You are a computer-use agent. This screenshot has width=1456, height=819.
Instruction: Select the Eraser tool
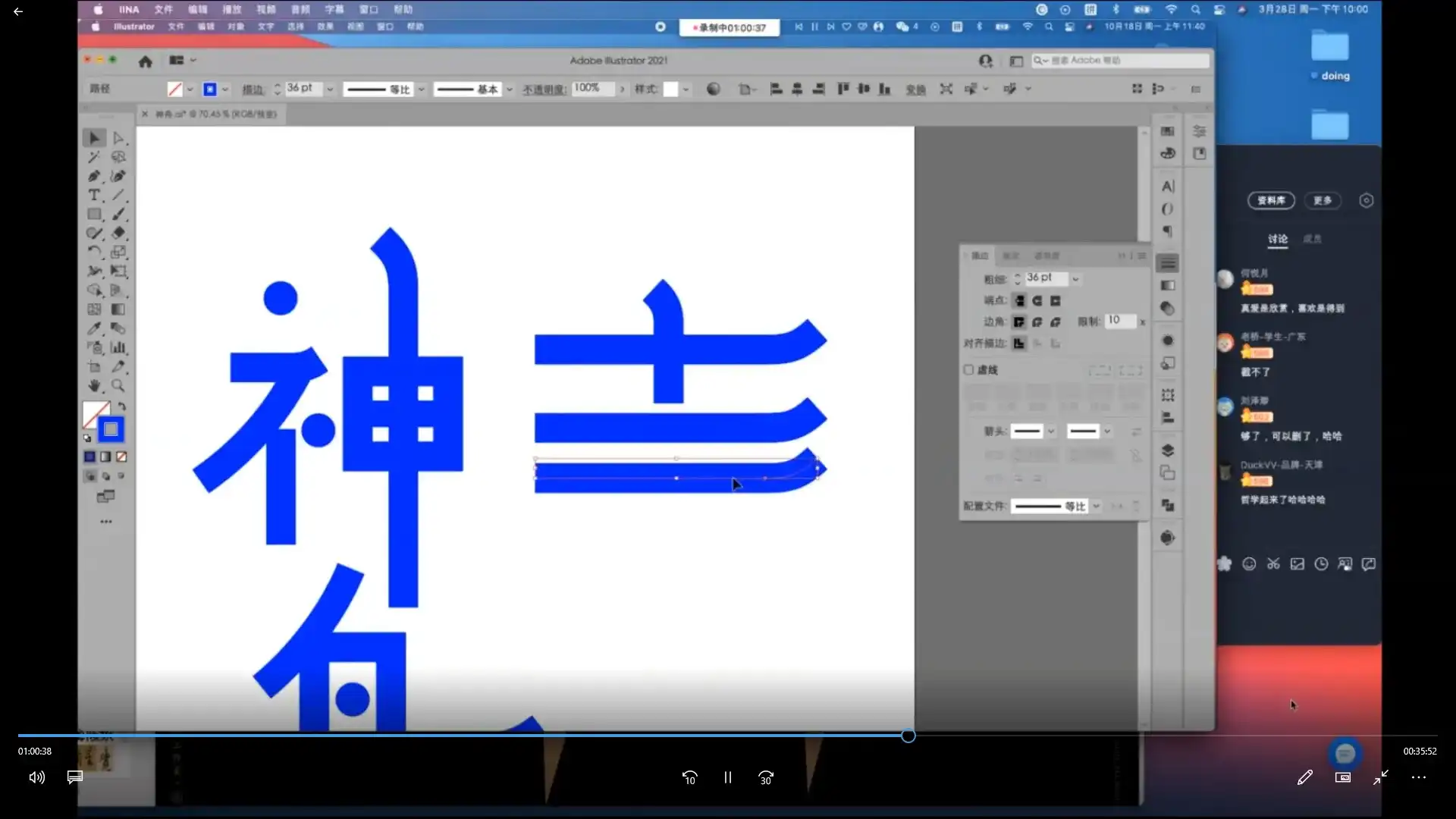[118, 232]
